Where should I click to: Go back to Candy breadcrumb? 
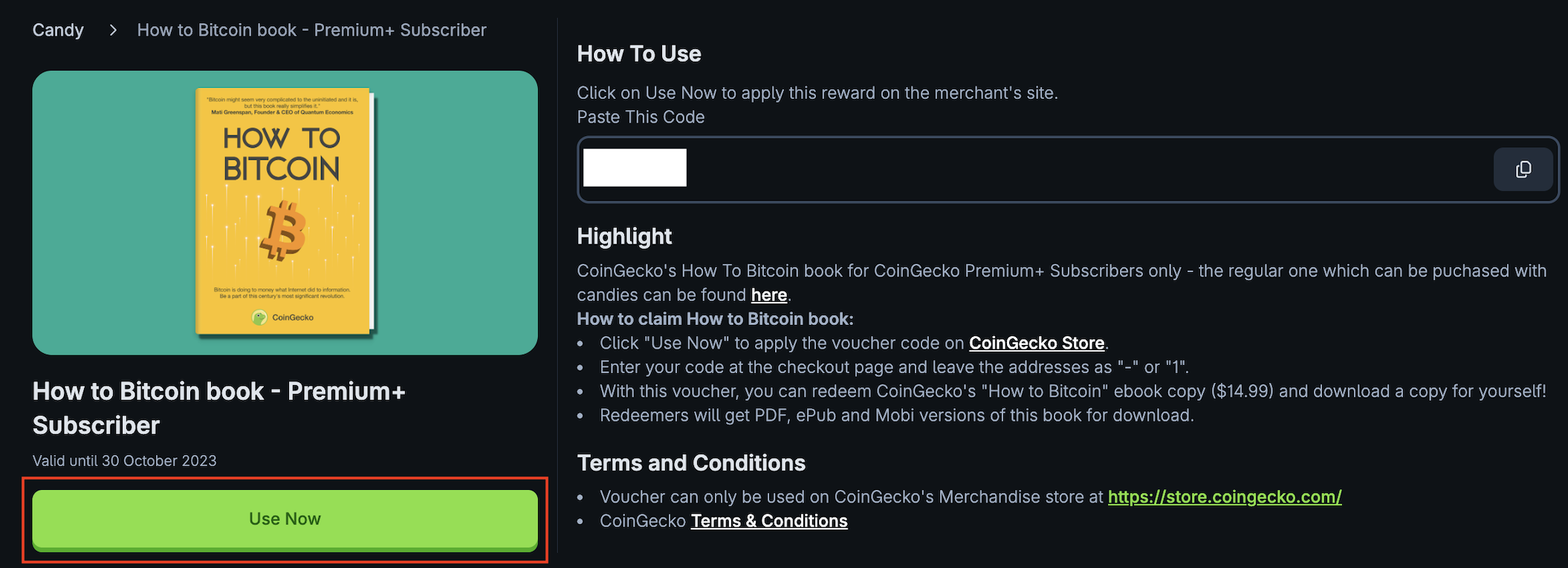[x=58, y=30]
